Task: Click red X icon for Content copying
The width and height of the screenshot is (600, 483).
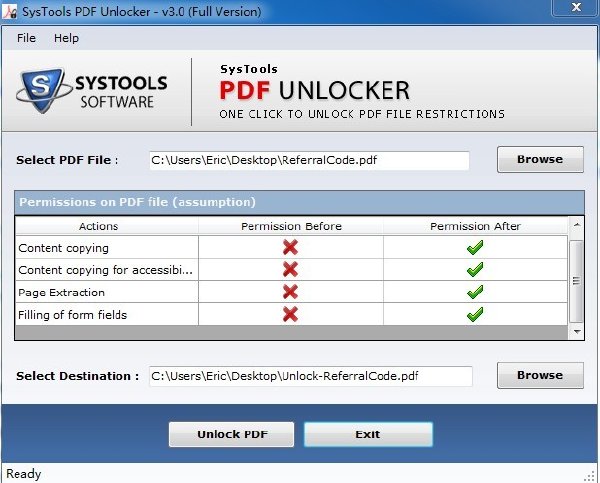Action: pos(290,247)
